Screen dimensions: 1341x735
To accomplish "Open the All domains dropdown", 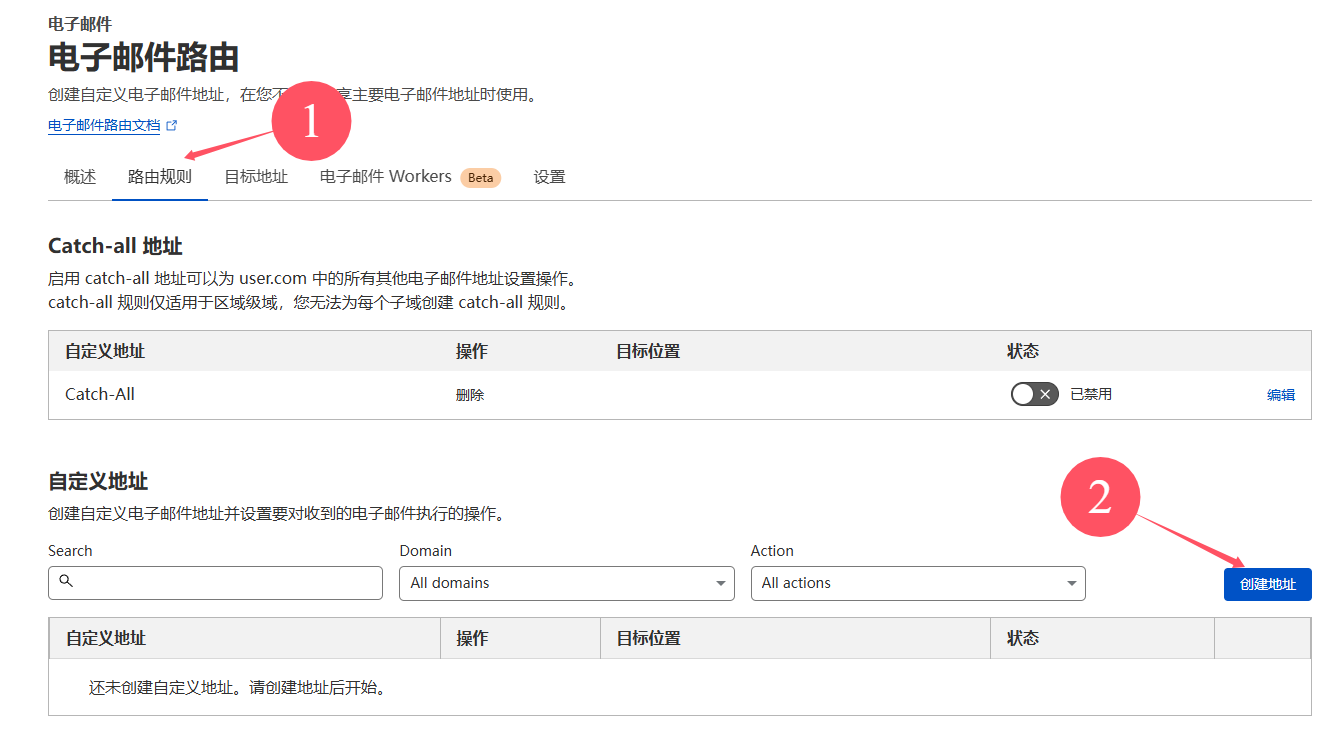I will pos(567,583).
